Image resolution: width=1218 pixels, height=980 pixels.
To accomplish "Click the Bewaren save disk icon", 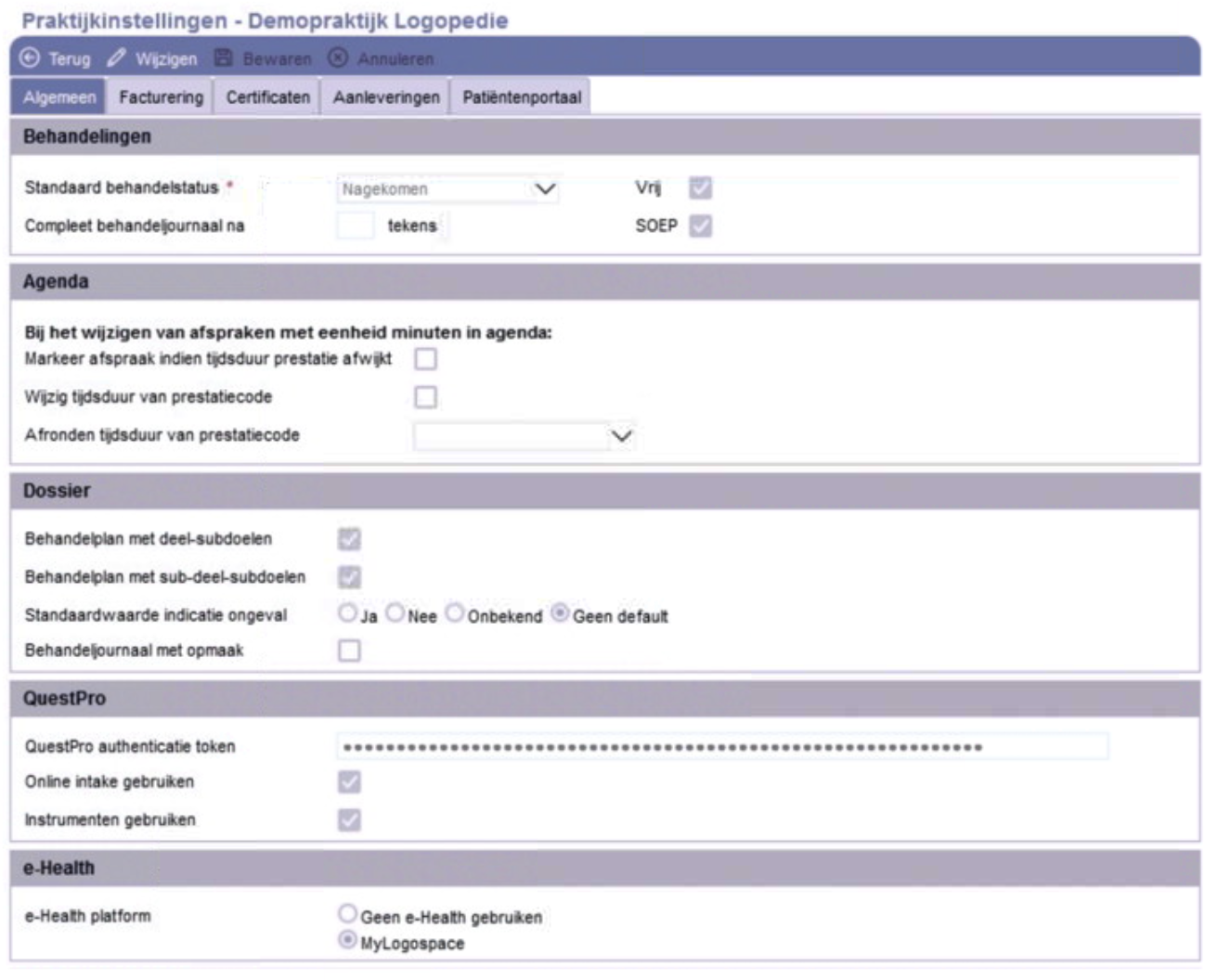I will click(x=224, y=58).
